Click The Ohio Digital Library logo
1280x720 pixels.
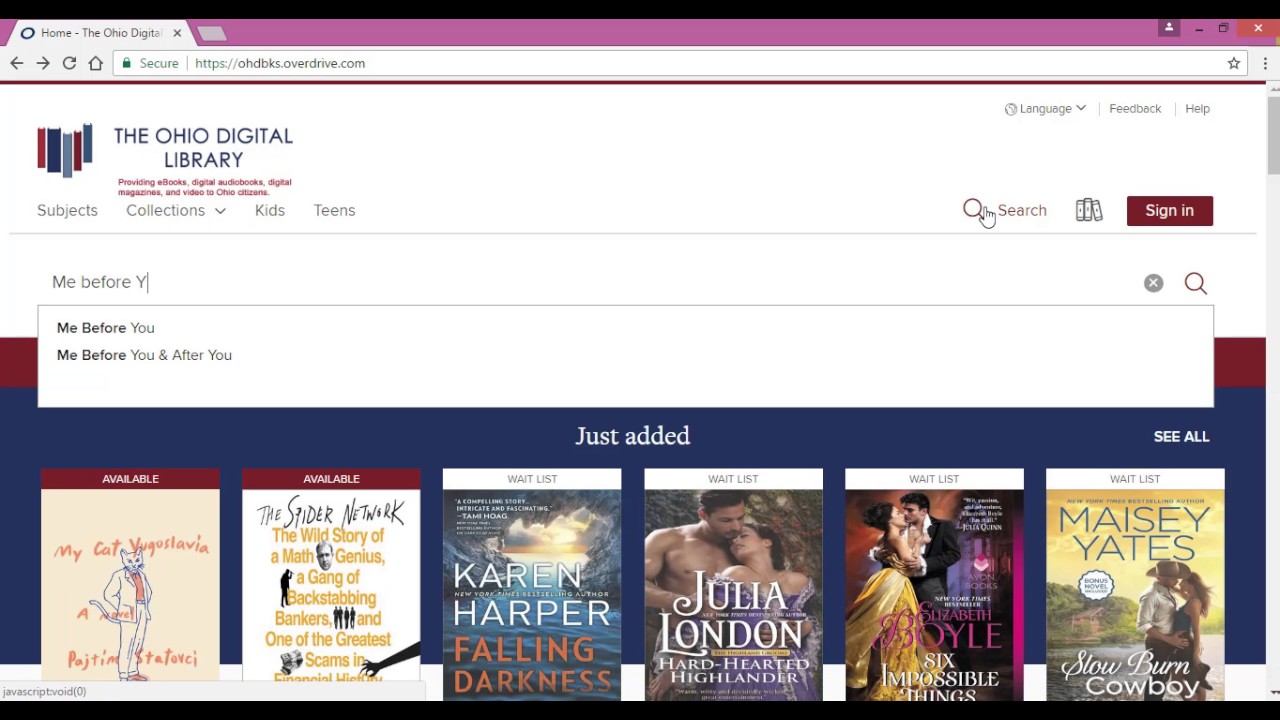tap(165, 159)
